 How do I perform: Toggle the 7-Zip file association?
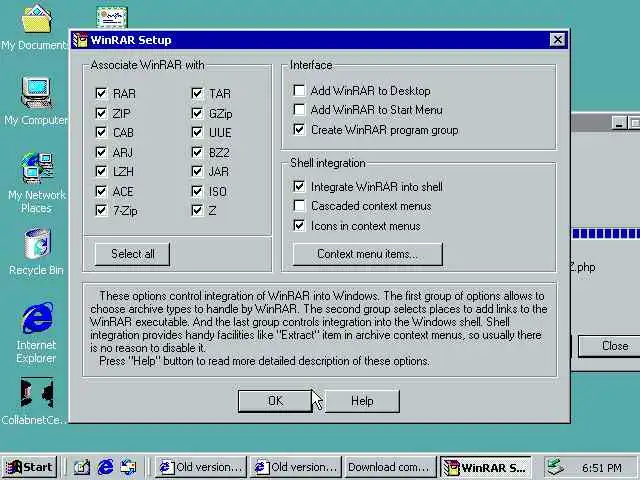(101, 210)
